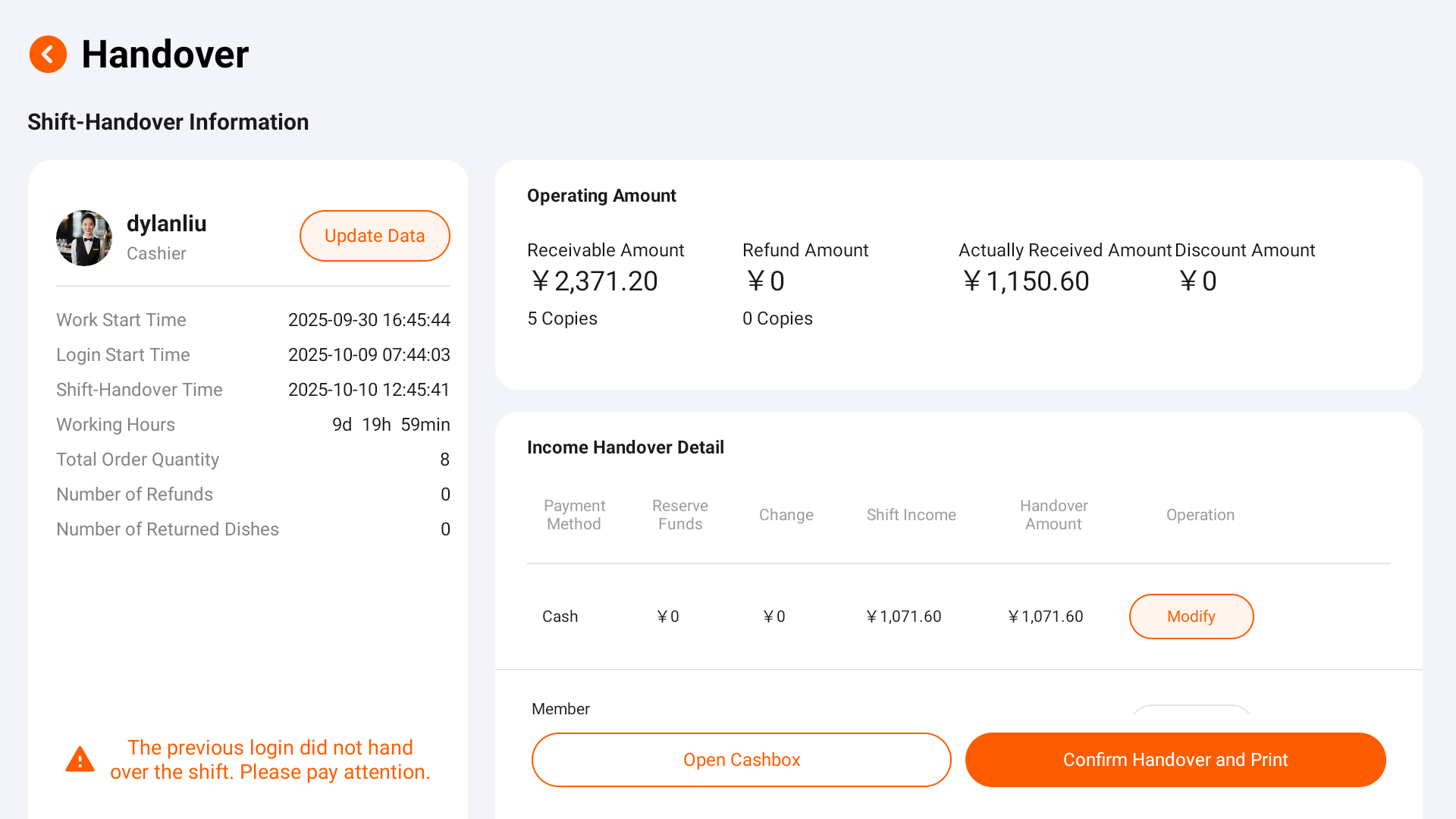Click Confirm Handover and Print
The width and height of the screenshot is (1456, 819).
[x=1175, y=759]
